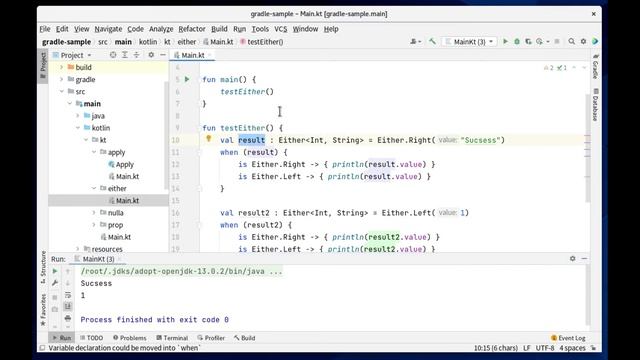
Task: Expand the build folder
Action: pyautogui.click(x=62, y=67)
